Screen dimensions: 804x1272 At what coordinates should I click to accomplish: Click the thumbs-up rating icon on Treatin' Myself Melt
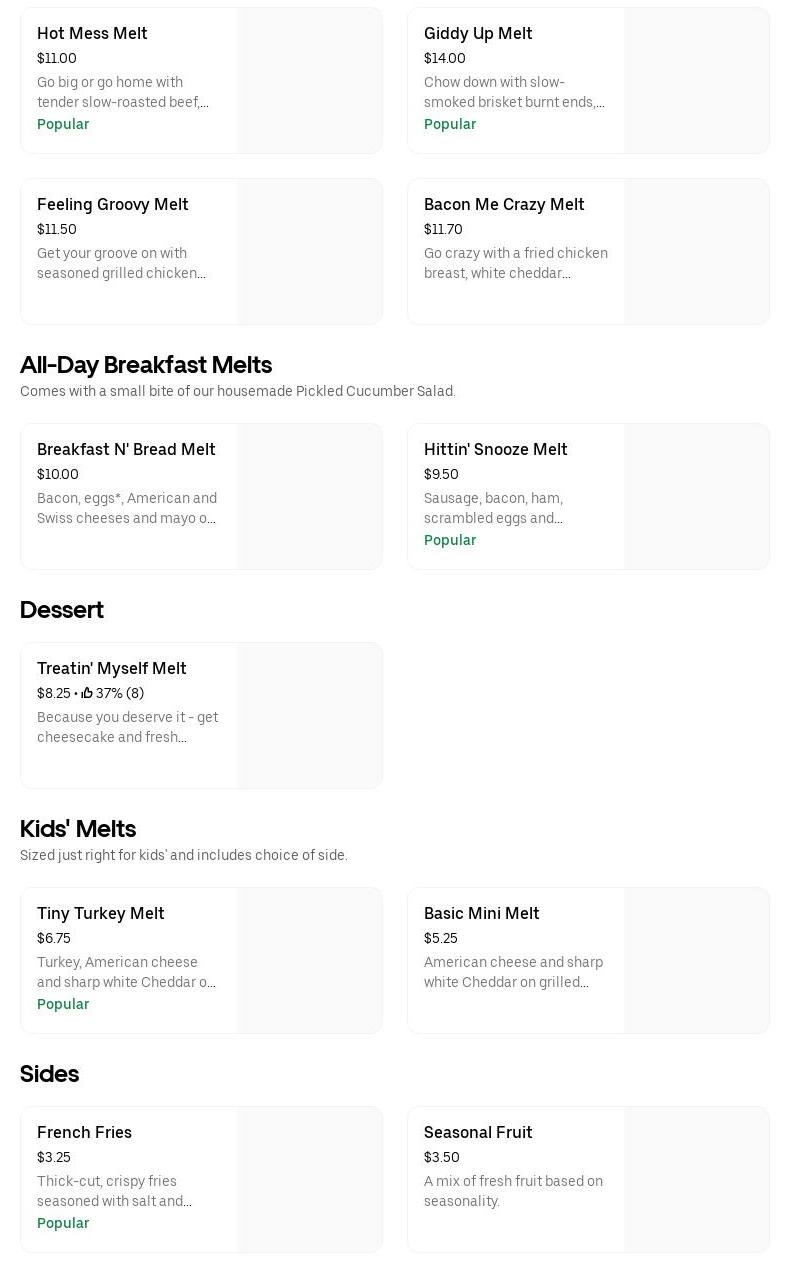tap(87, 693)
